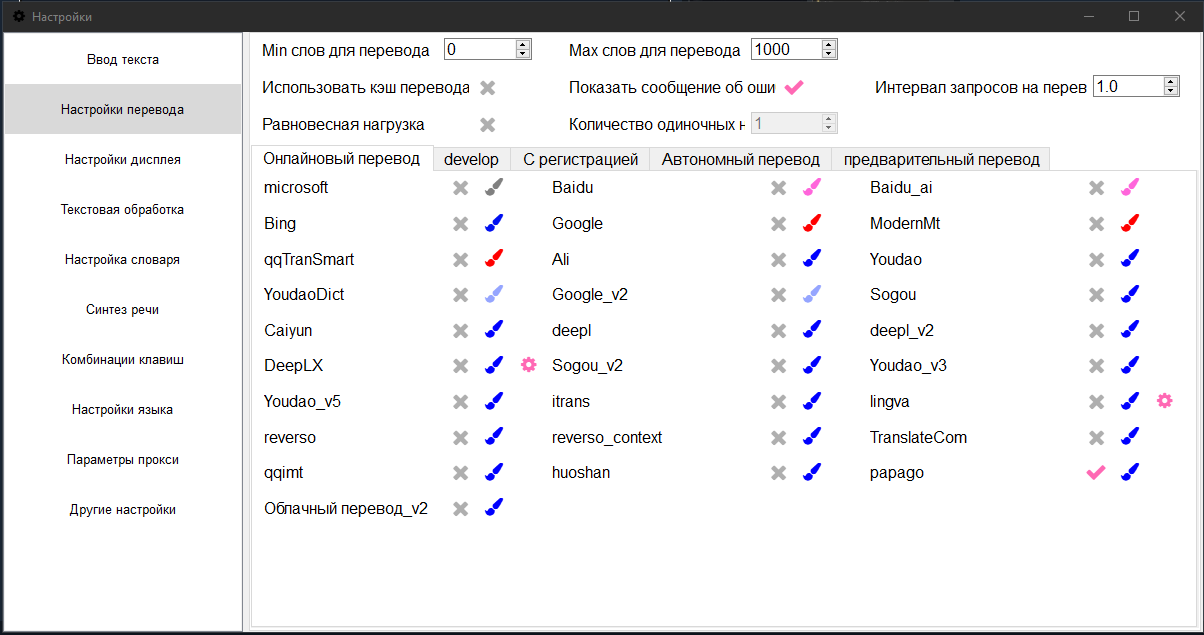The width and height of the screenshot is (1204, 635).
Task: Click the gray paintbrush icon for microsoft
Action: tap(493, 187)
